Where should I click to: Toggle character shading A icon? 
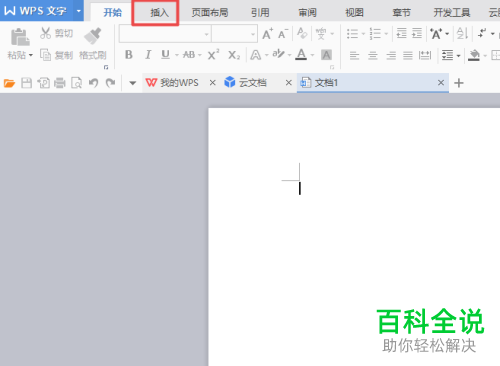point(326,55)
